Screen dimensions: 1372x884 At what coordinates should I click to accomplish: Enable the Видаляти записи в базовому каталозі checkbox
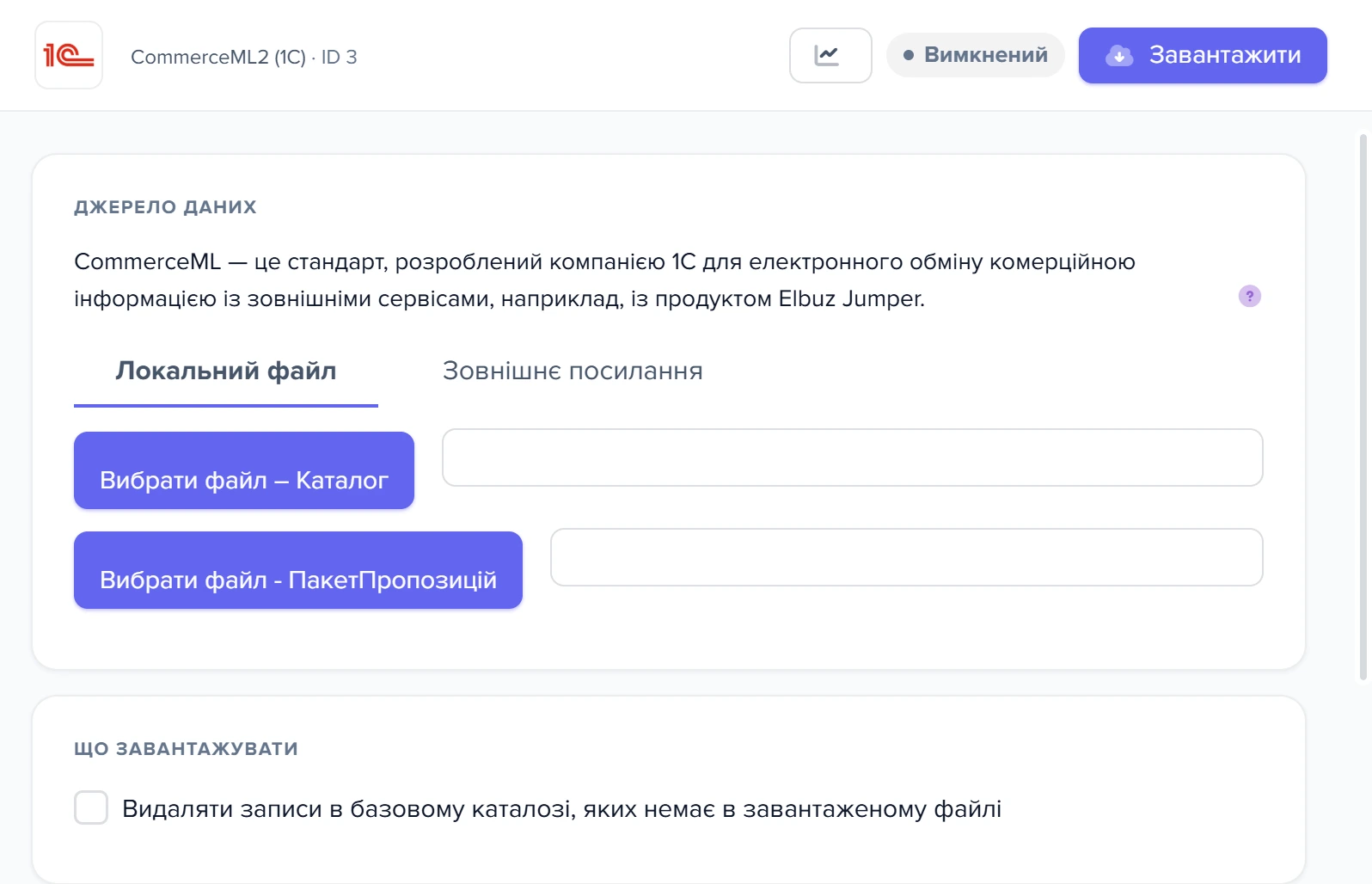pos(91,808)
